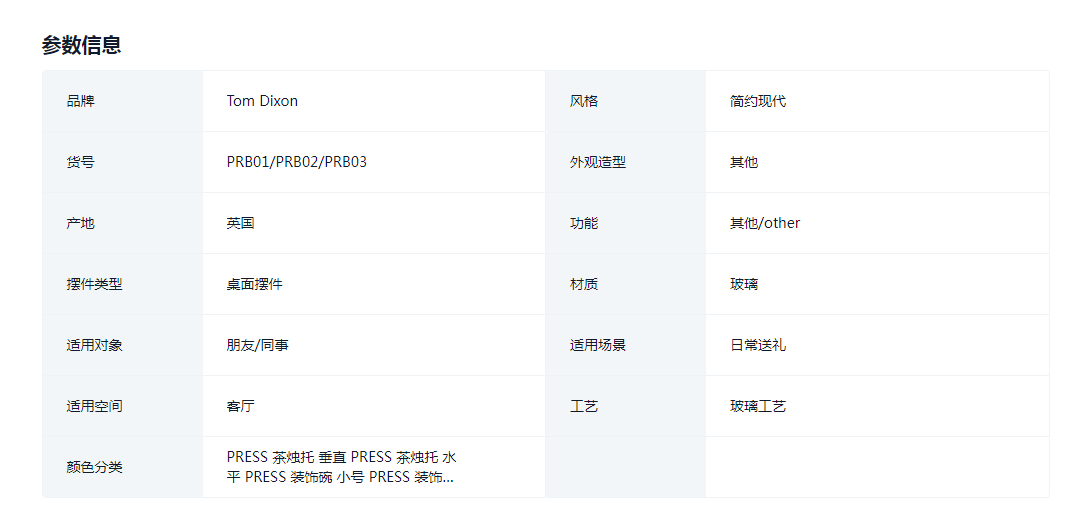
Task: Click the 参数信息 heading
Action: [x=81, y=45]
